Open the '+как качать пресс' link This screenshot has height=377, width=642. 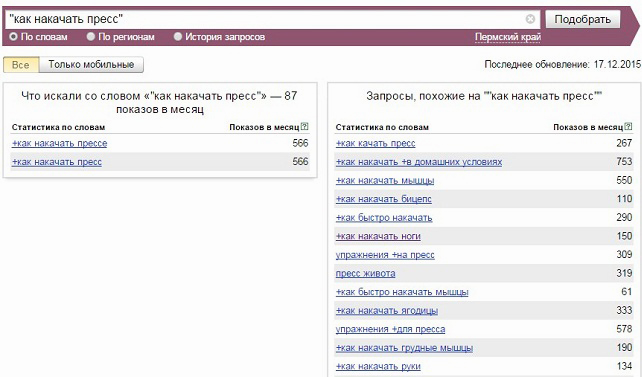pos(375,143)
